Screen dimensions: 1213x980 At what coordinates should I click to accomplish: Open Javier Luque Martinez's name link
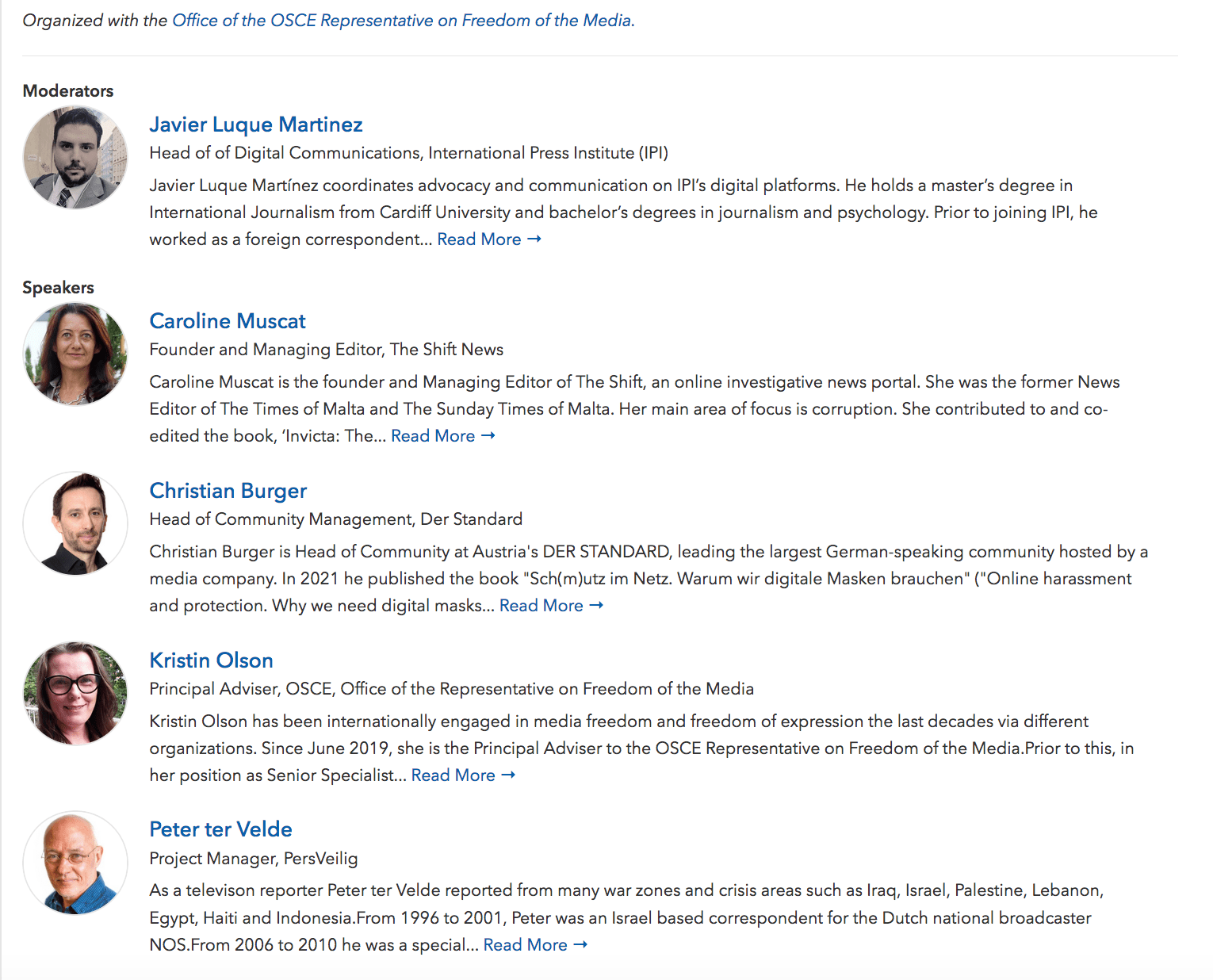pyautogui.click(x=256, y=124)
